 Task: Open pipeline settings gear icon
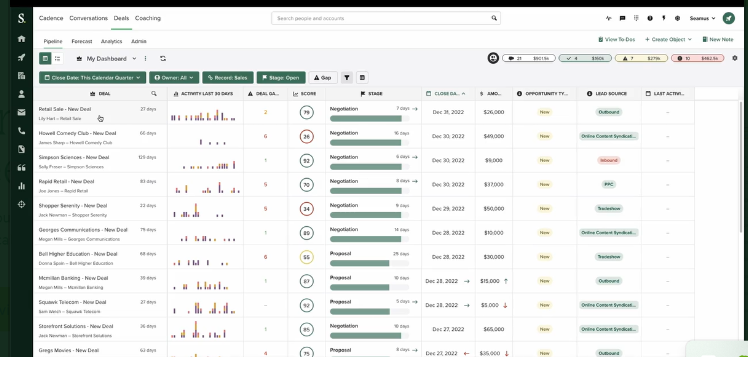point(735,58)
